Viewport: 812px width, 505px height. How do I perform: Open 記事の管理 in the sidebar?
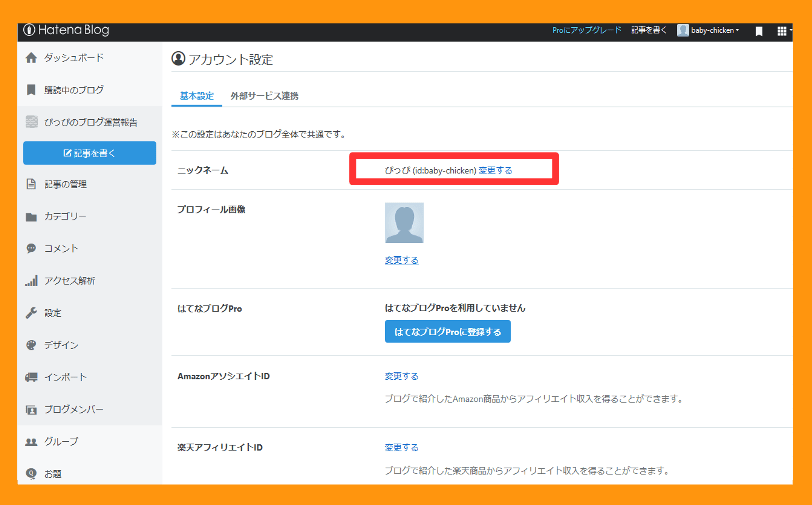point(65,184)
